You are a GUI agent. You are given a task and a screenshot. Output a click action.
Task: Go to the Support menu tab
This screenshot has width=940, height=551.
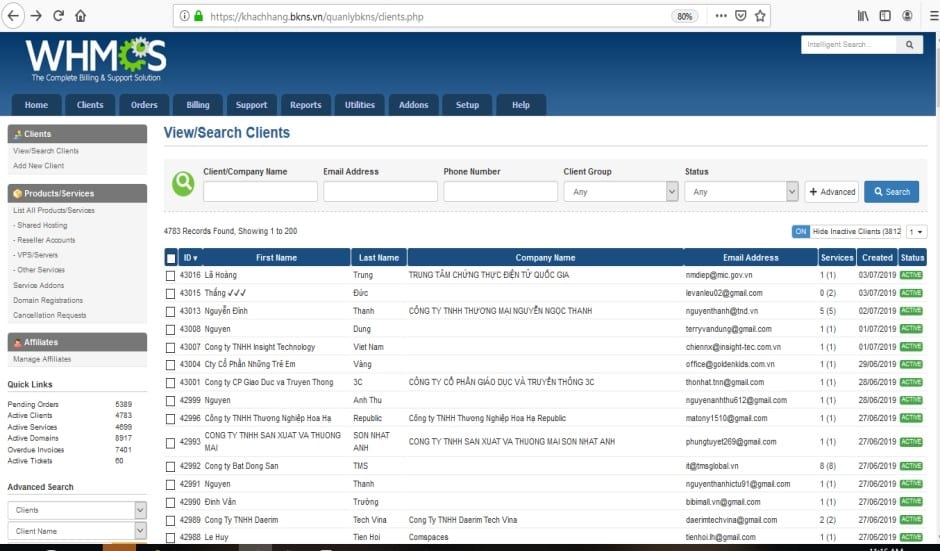[251, 105]
